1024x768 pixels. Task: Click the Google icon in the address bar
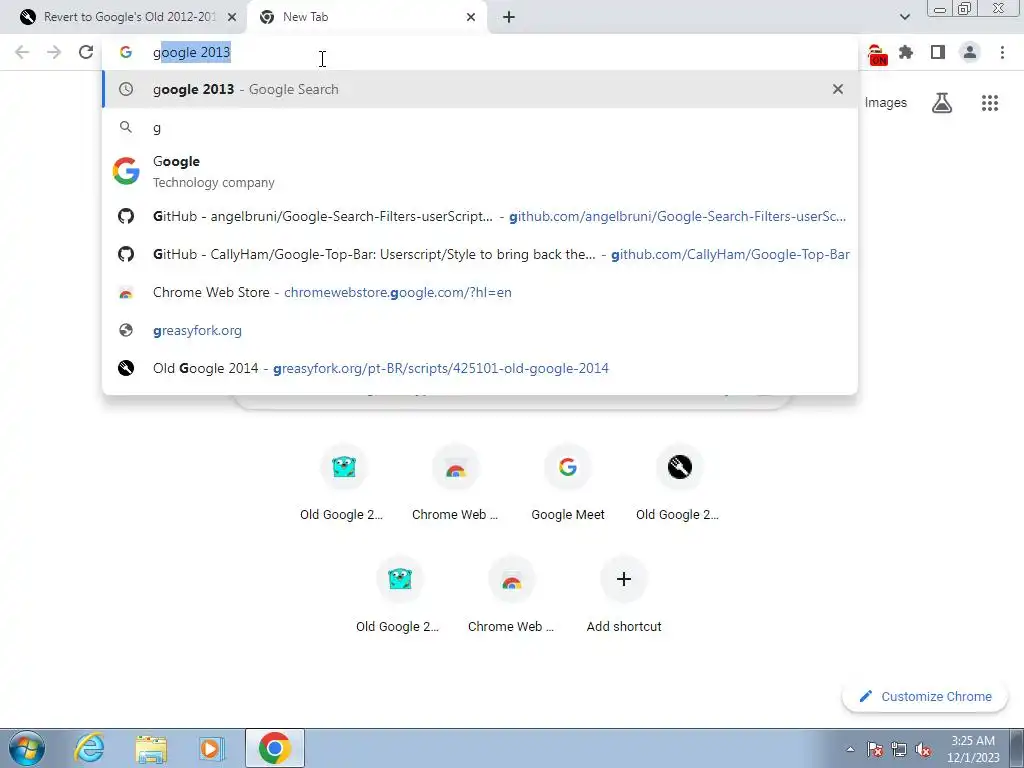coord(126,52)
